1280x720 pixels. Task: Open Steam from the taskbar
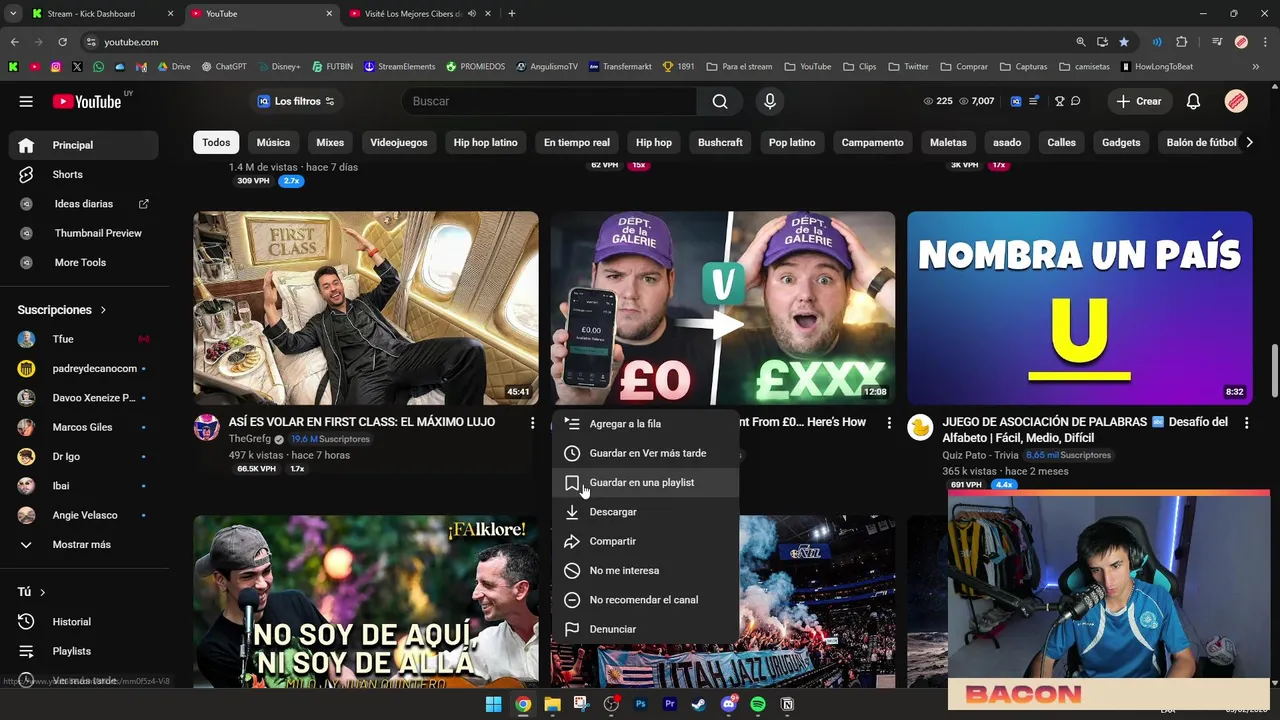pyautogui.click(x=699, y=704)
